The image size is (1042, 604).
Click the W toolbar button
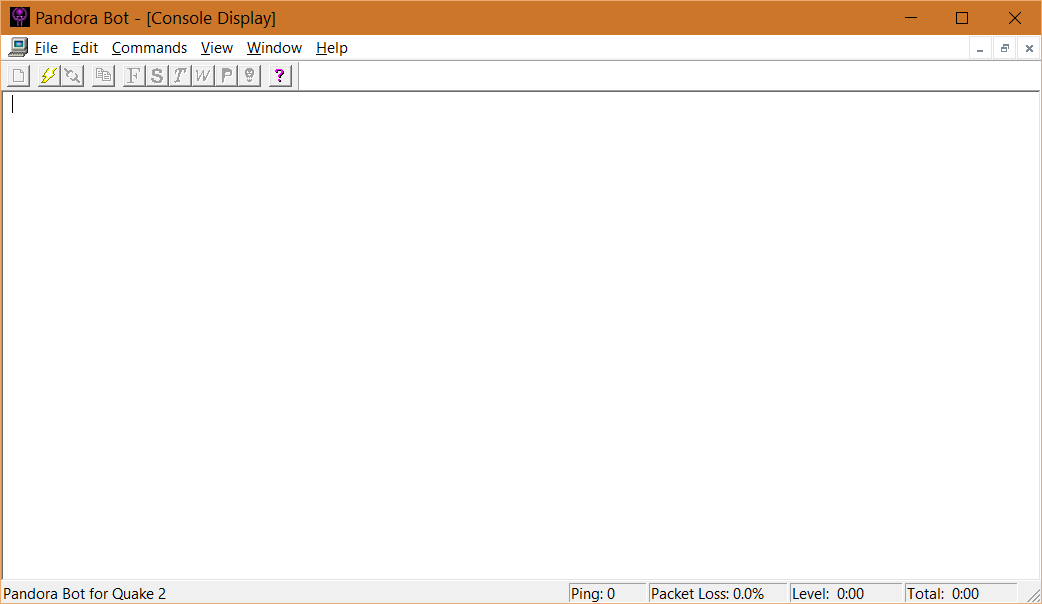click(x=203, y=76)
